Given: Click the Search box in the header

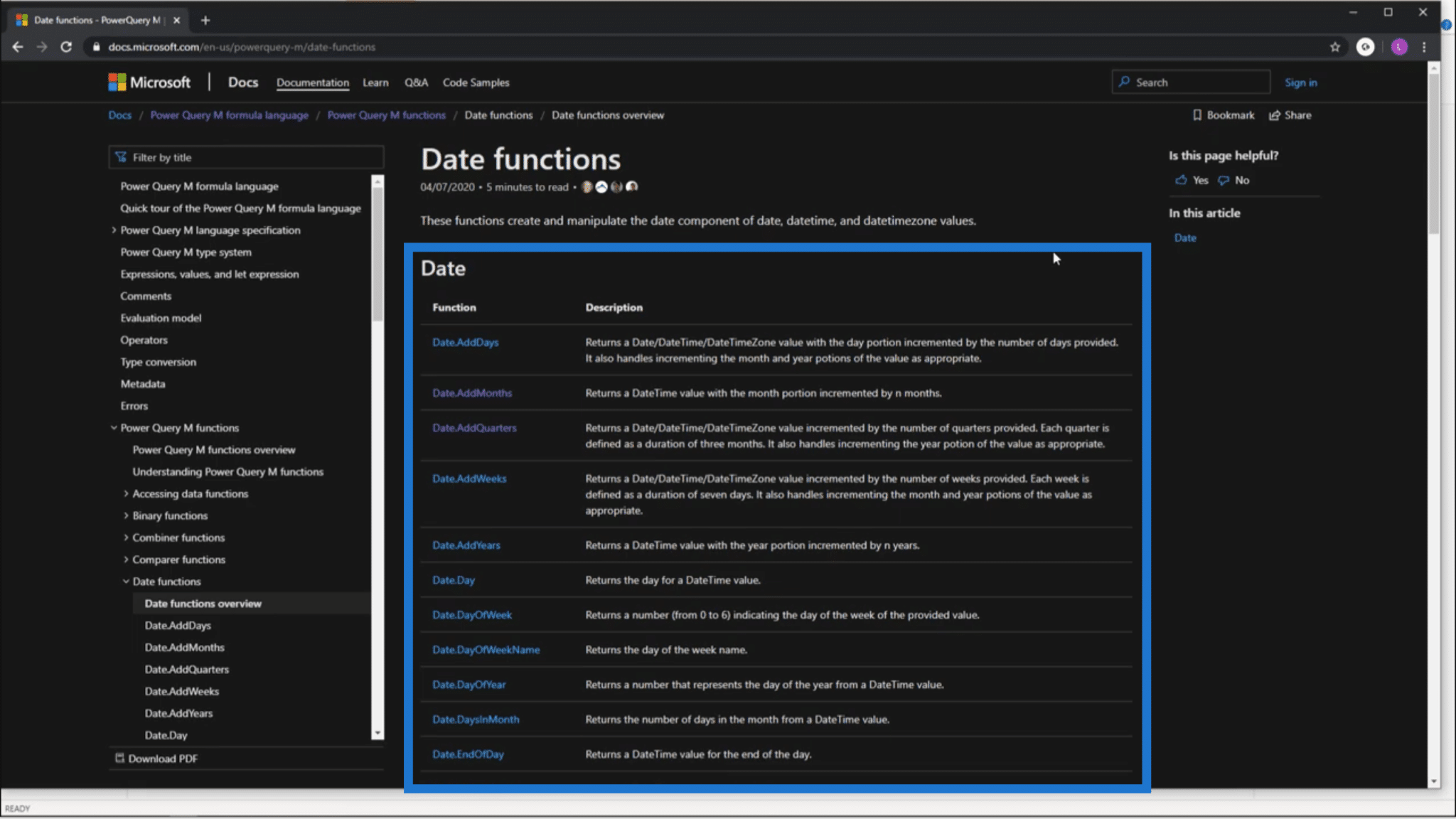Looking at the screenshot, I should [1191, 82].
